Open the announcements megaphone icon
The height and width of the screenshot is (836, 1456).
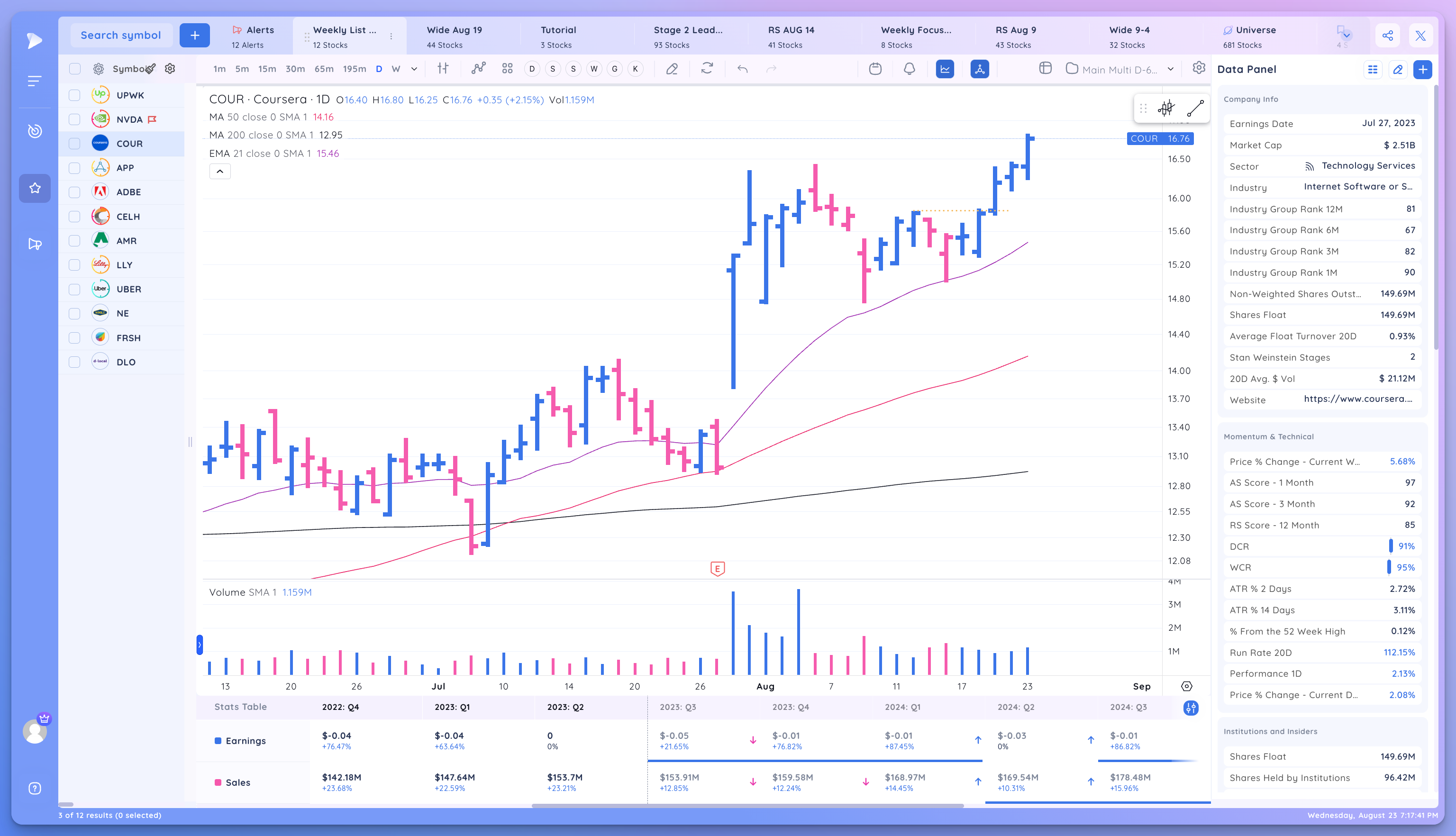35,244
